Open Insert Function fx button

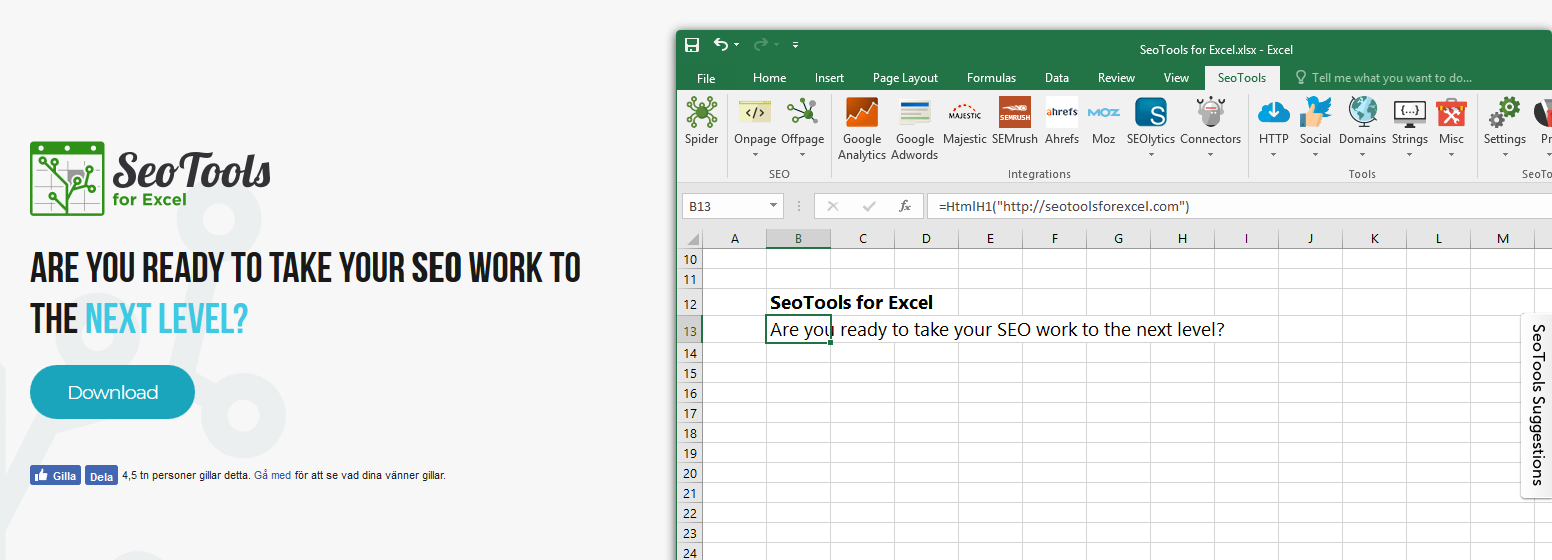[905, 206]
